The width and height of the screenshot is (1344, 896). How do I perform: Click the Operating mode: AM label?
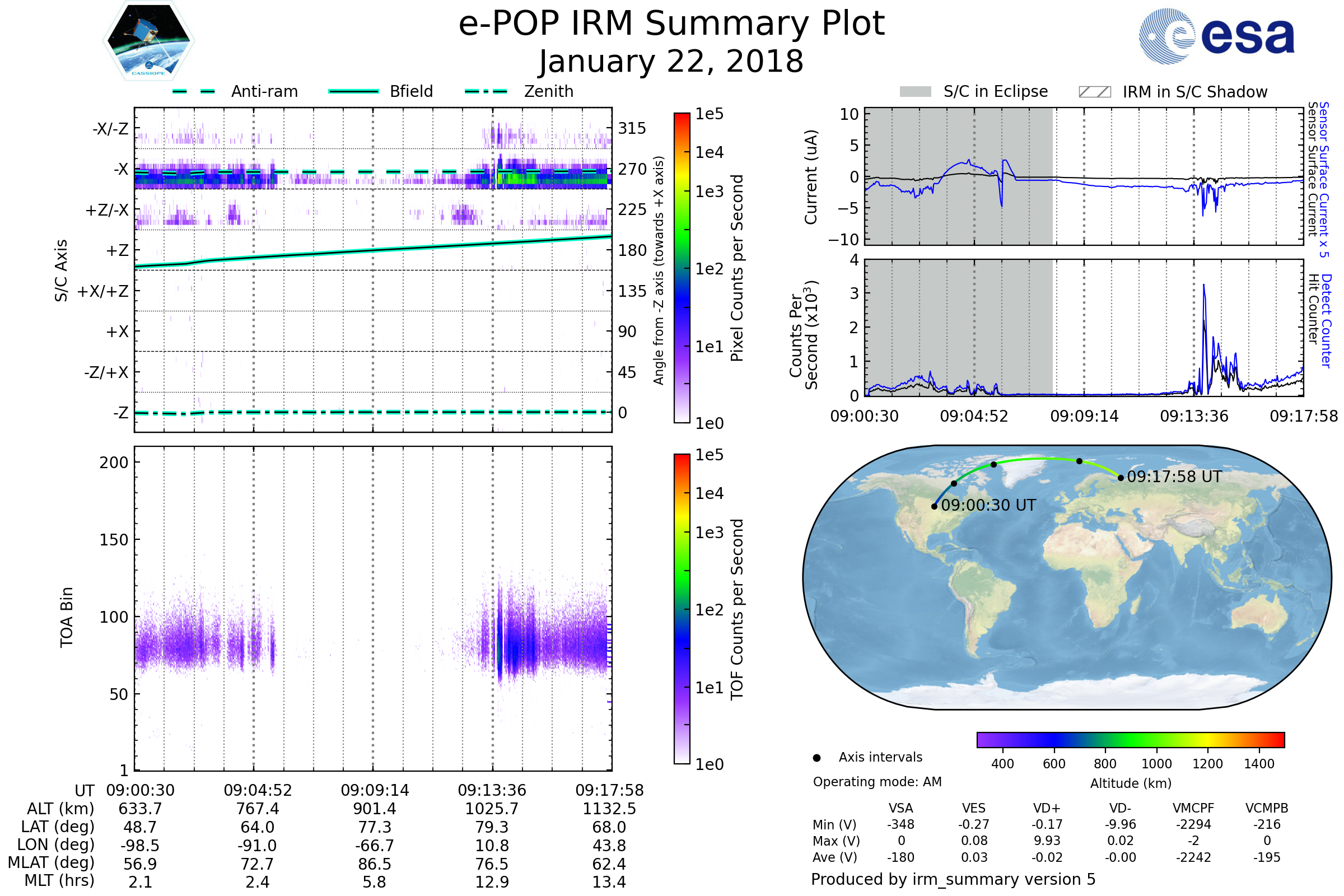pyautogui.click(x=877, y=782)
